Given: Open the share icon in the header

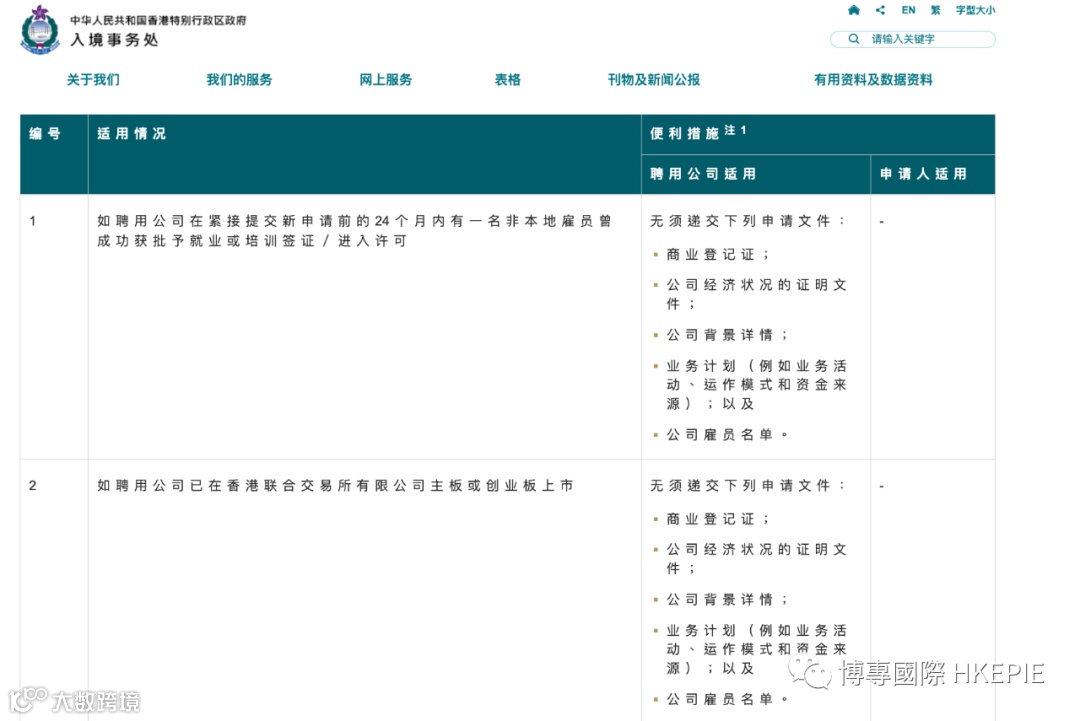Looking at the screenshot, I should [880, 10].
